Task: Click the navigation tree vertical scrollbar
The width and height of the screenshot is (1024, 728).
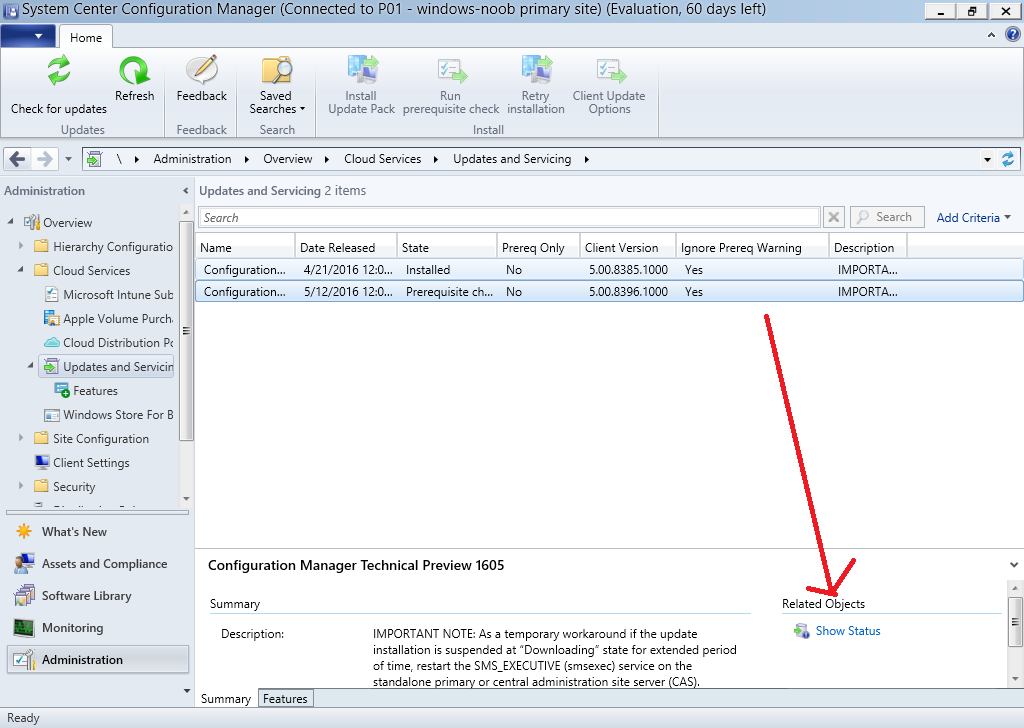Action: coord(186,332)
